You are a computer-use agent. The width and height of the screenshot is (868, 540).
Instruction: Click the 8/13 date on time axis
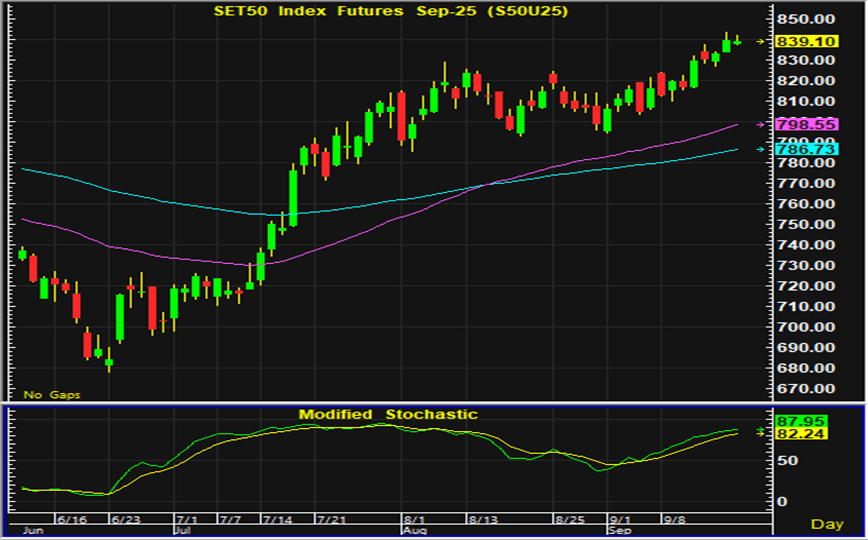coord(483,520)
